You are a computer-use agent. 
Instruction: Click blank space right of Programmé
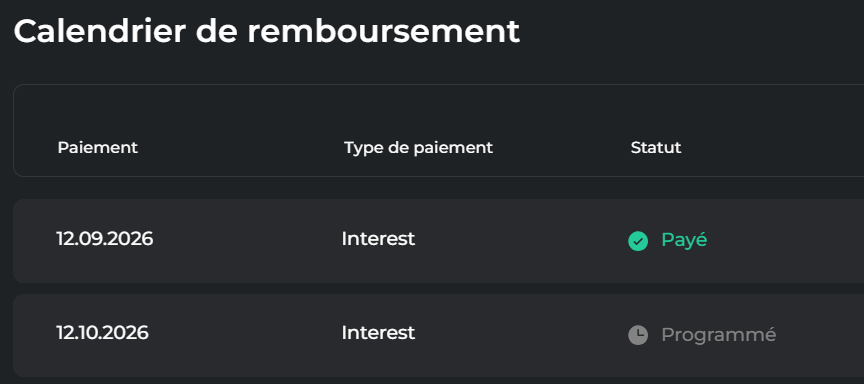(821, 335)
